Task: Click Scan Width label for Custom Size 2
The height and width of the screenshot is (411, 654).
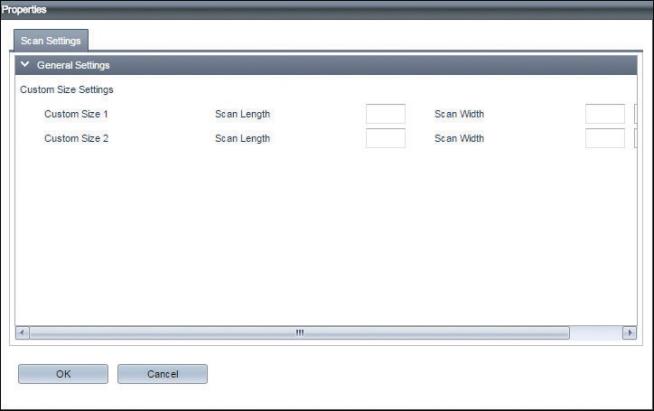Action: pyautogui.click(x=459, y=138)
